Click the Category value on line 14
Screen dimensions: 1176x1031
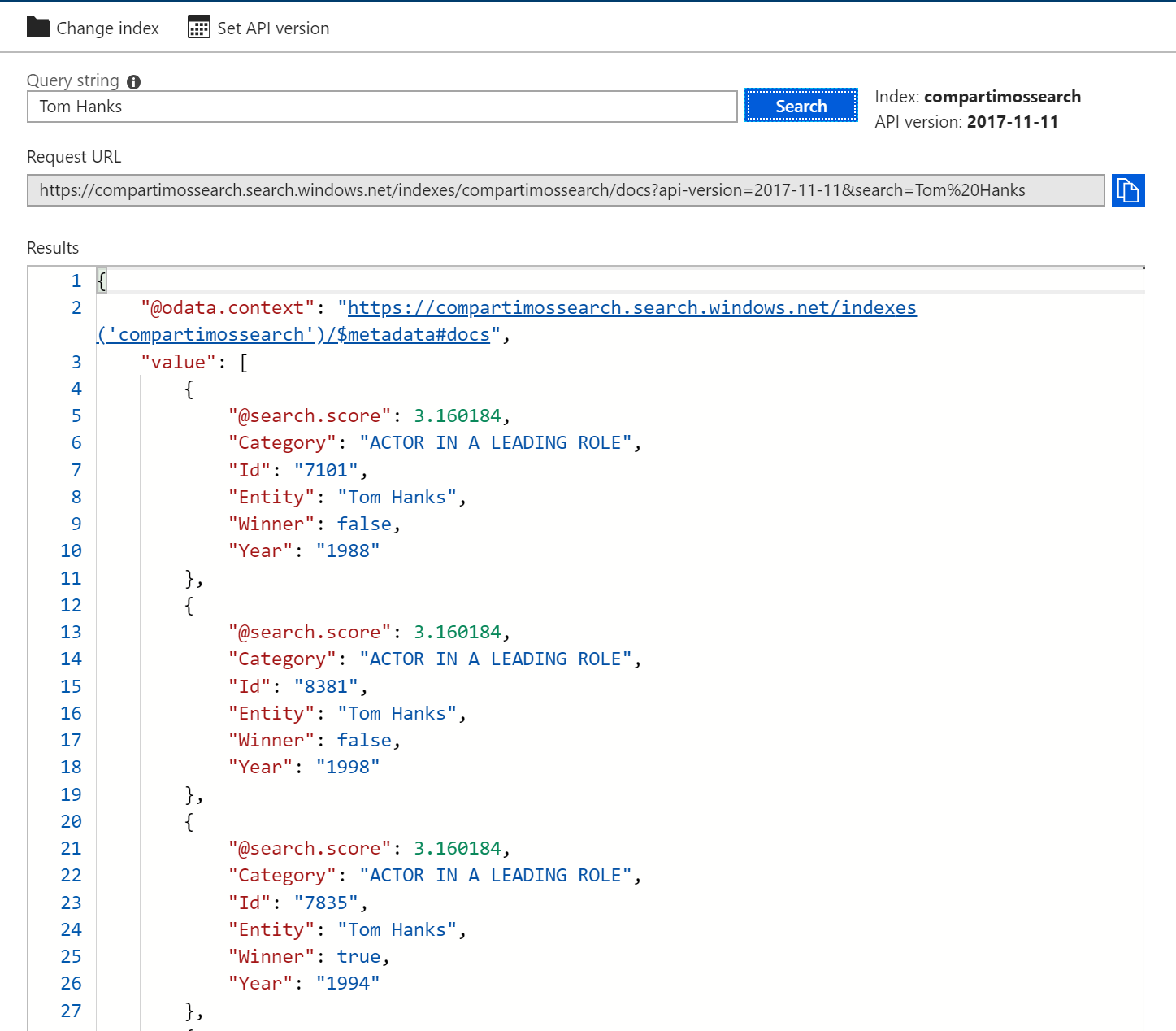pos(496,659)
